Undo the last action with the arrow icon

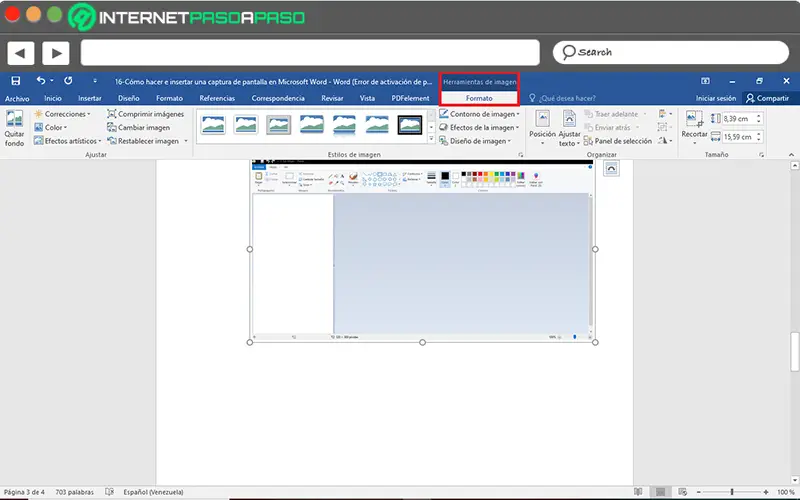coord(41,81)
